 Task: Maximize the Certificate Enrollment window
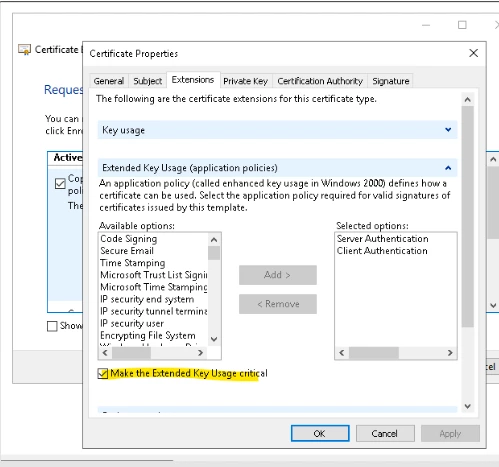tap(462, 25)
